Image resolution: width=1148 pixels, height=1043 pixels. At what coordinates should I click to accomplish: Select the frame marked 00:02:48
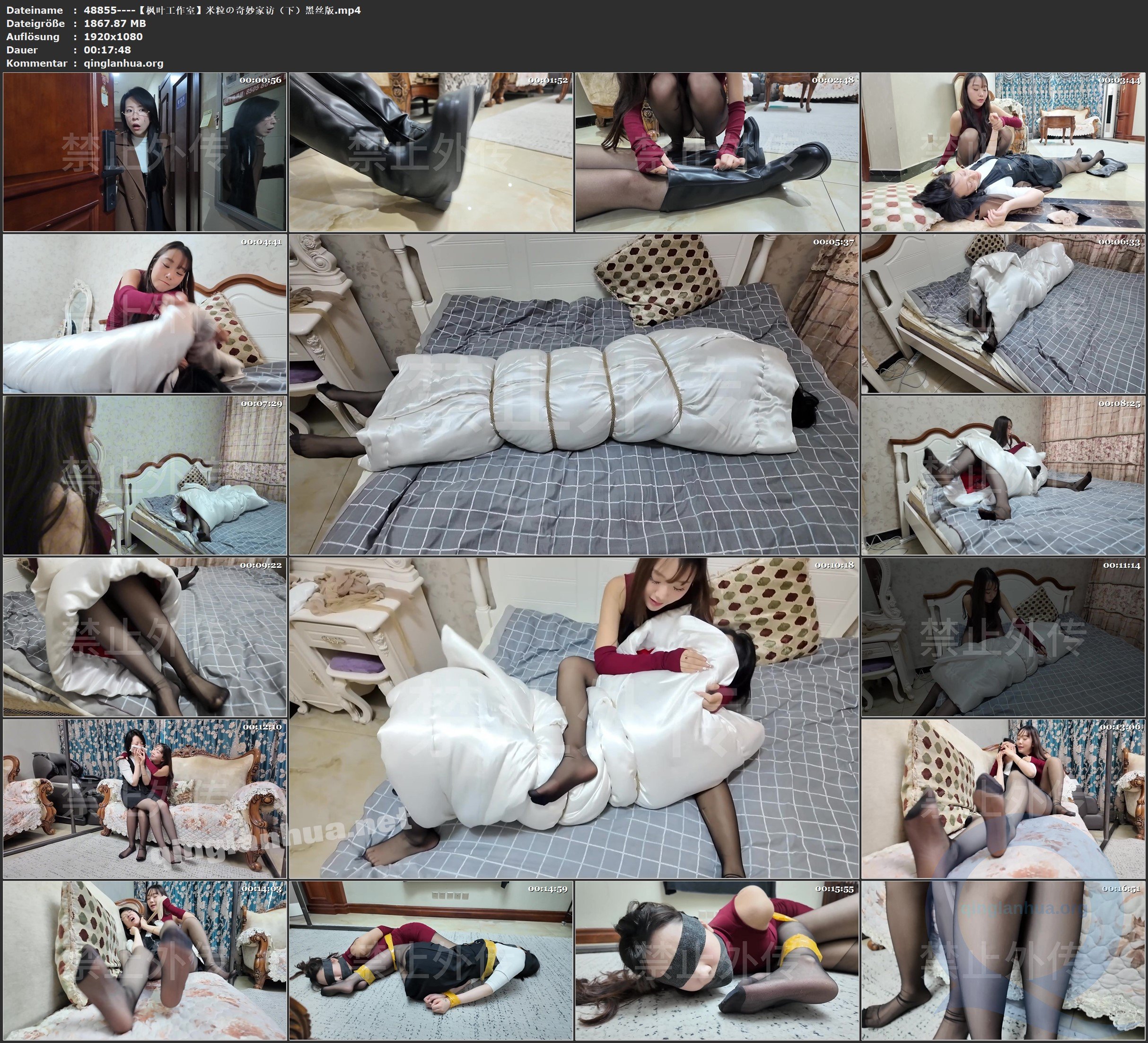click(x=717, y=151)
